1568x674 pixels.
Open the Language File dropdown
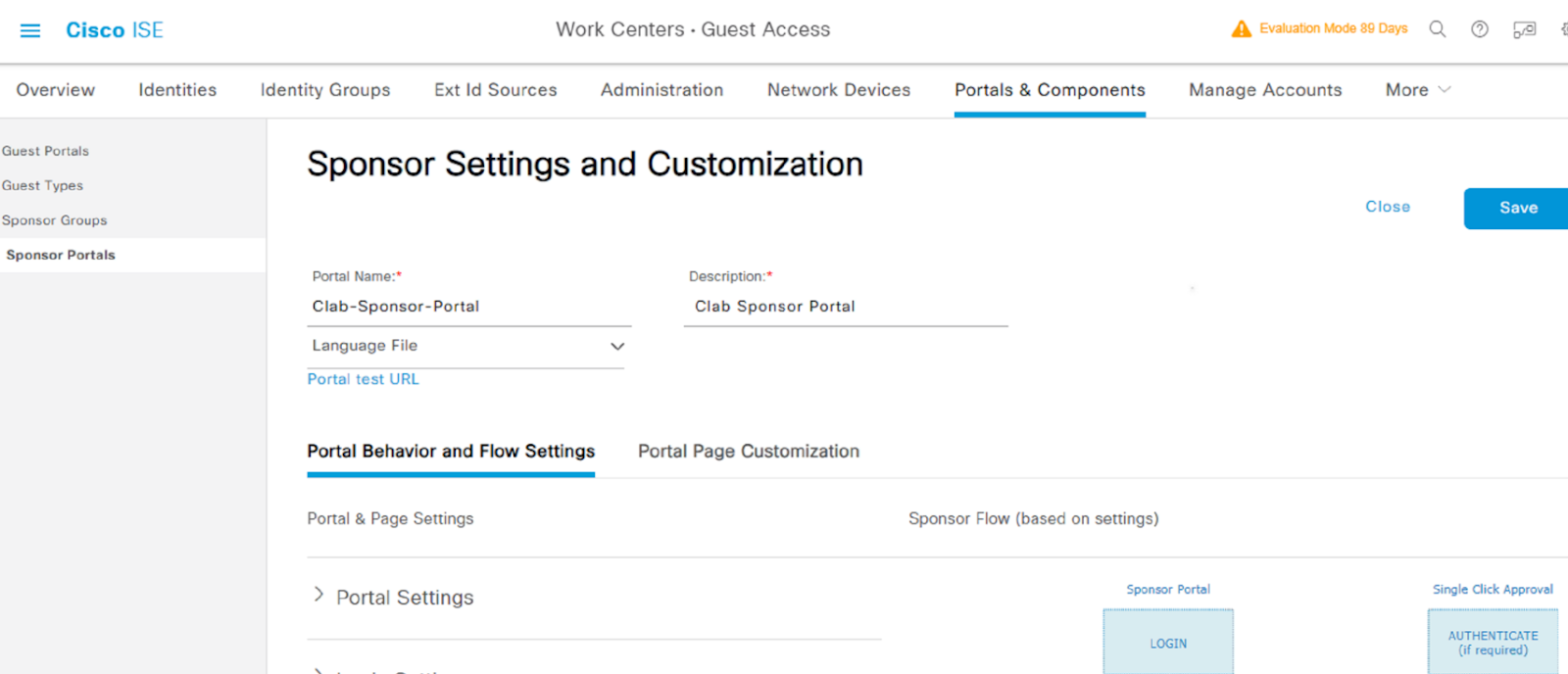[465, 346]
